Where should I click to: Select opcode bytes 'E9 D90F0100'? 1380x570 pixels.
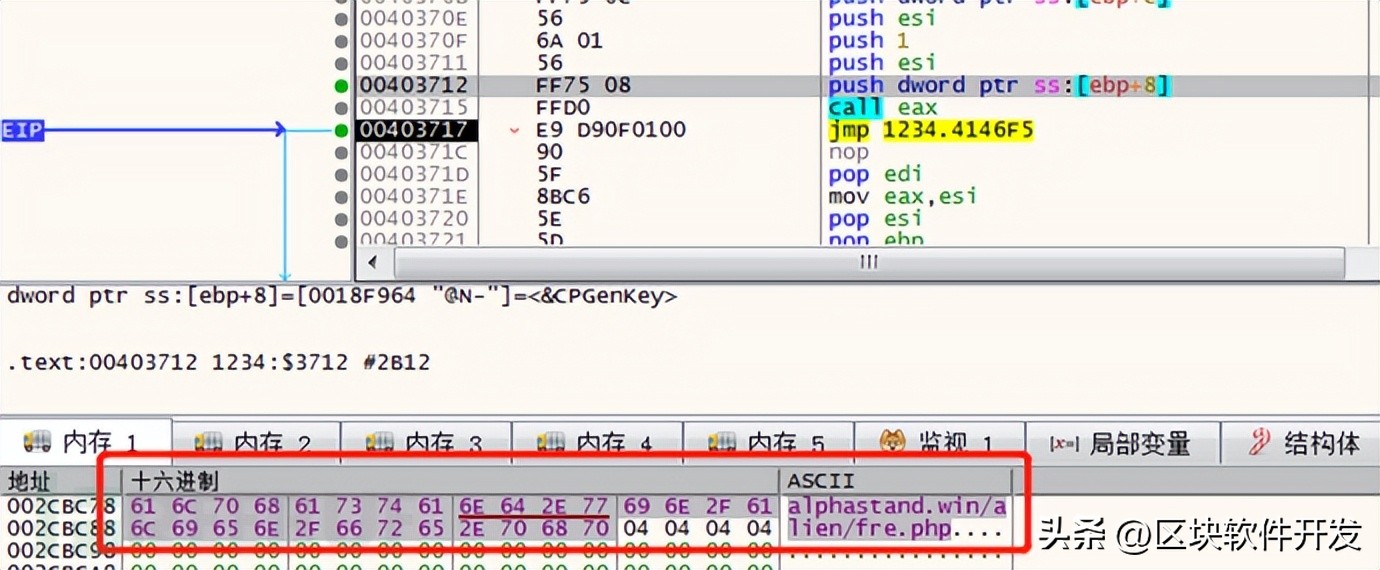click(x=611, y=130)
